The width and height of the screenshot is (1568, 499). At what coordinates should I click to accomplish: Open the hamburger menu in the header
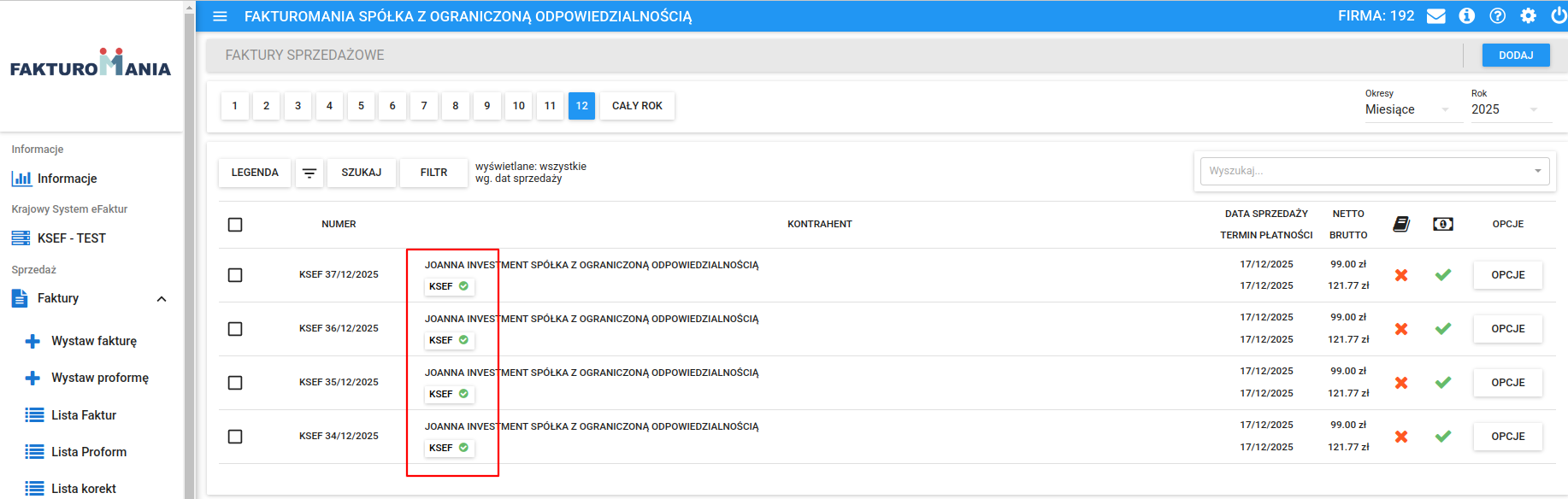(220, 16)
